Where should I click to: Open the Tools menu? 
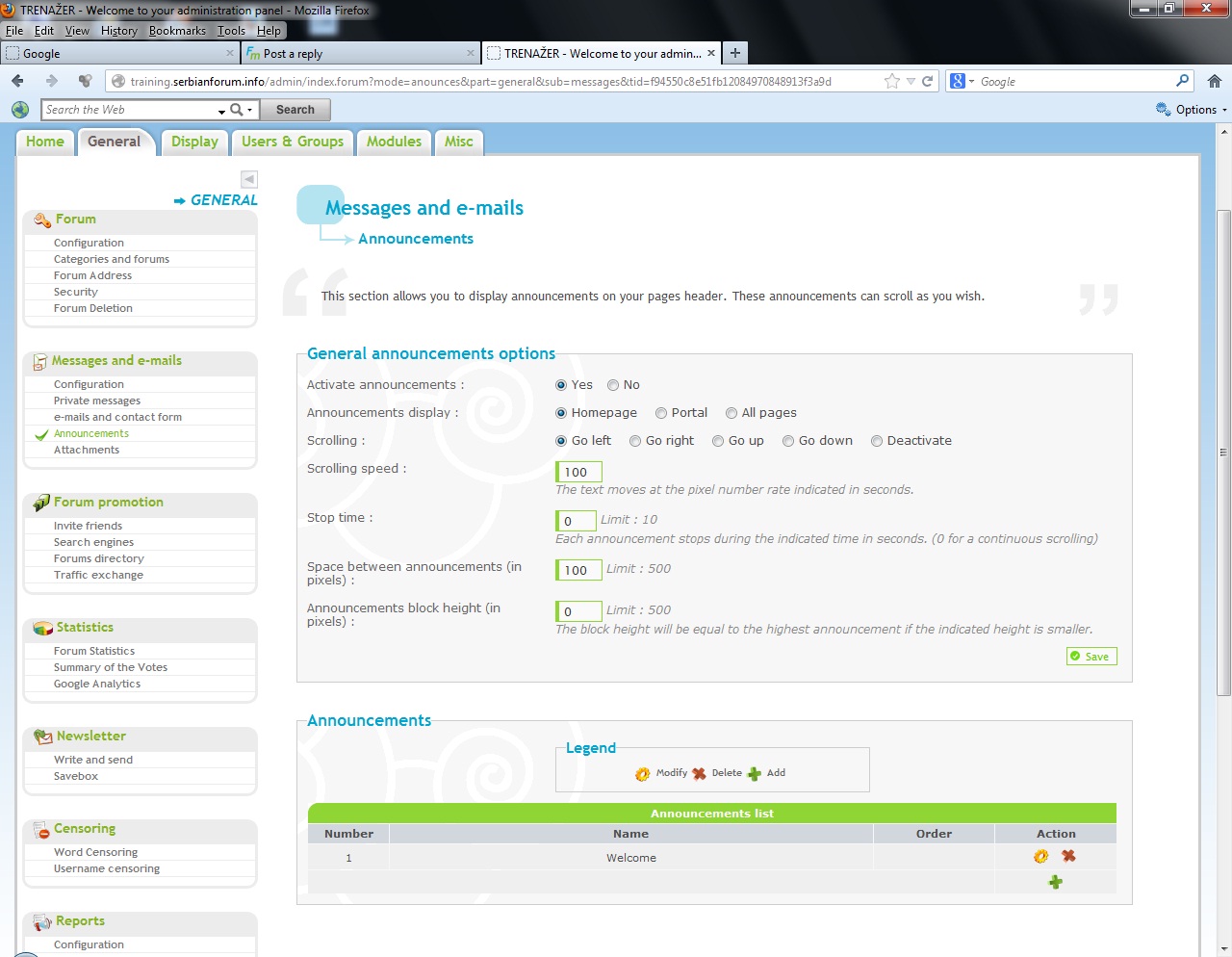[x=231, y=31]
